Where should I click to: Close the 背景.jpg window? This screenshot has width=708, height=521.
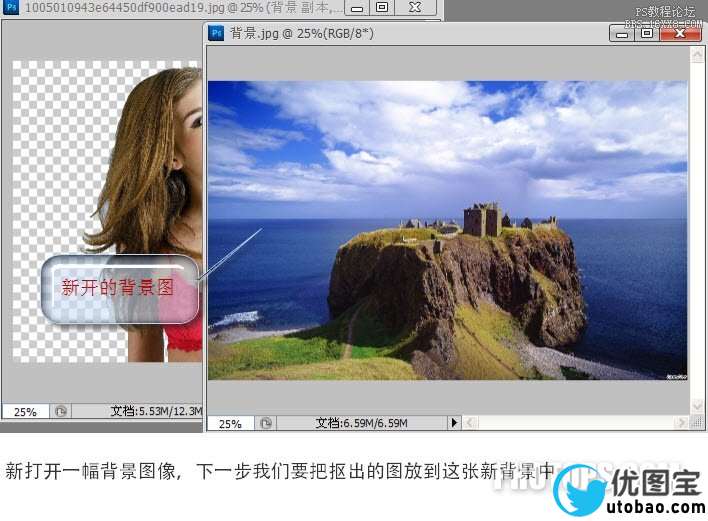680,33
